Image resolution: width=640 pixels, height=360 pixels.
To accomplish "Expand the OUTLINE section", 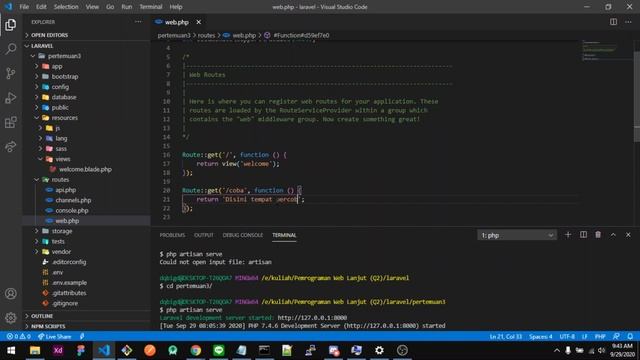I will pyautogui.click(x=87, y=316).
